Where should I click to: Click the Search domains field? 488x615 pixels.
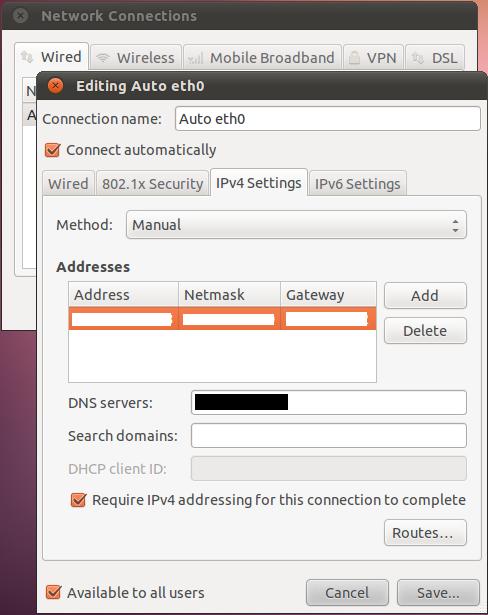pyautogui.click(x=329, y=435)
